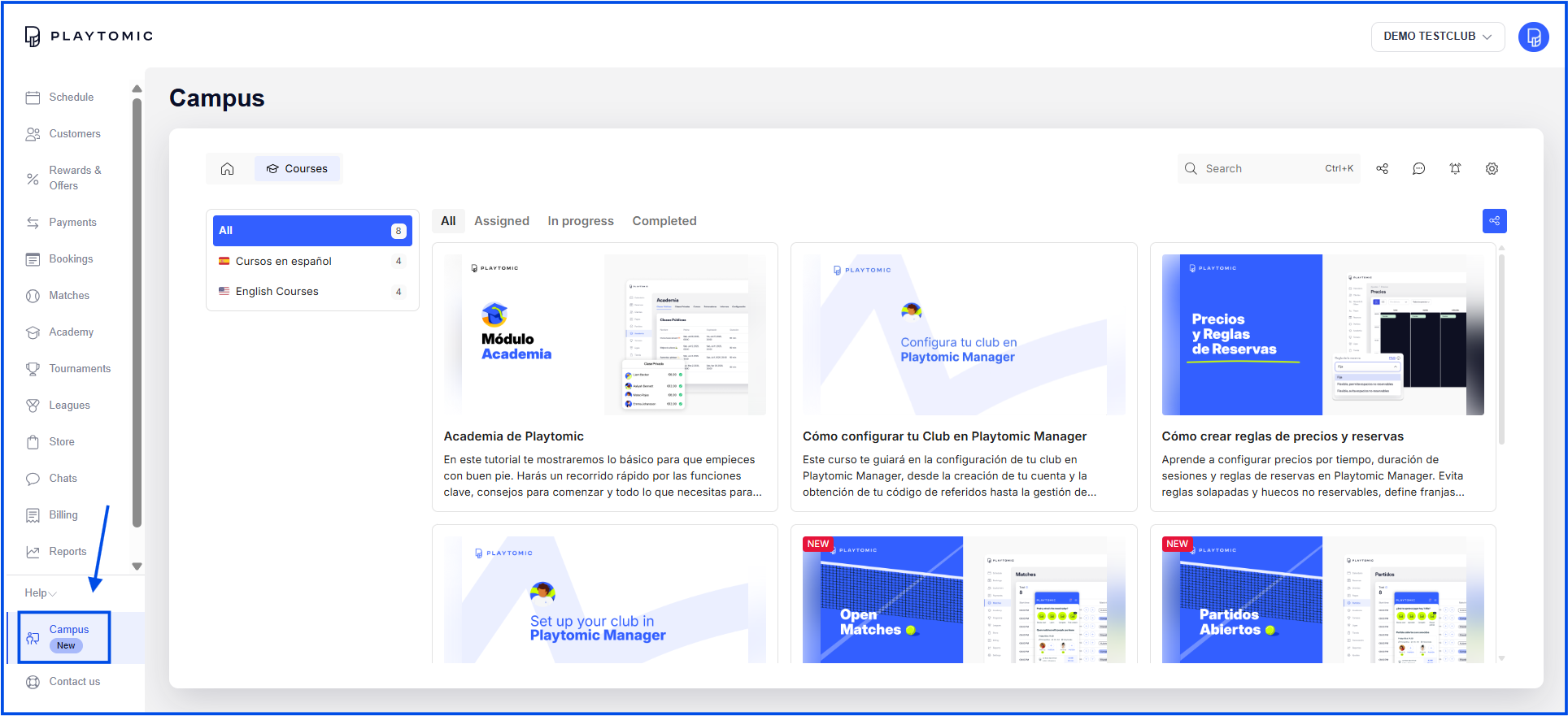Click the notifications bell icon
1568x716 pixels.
pyautogui.click(x=1455, y=169)
